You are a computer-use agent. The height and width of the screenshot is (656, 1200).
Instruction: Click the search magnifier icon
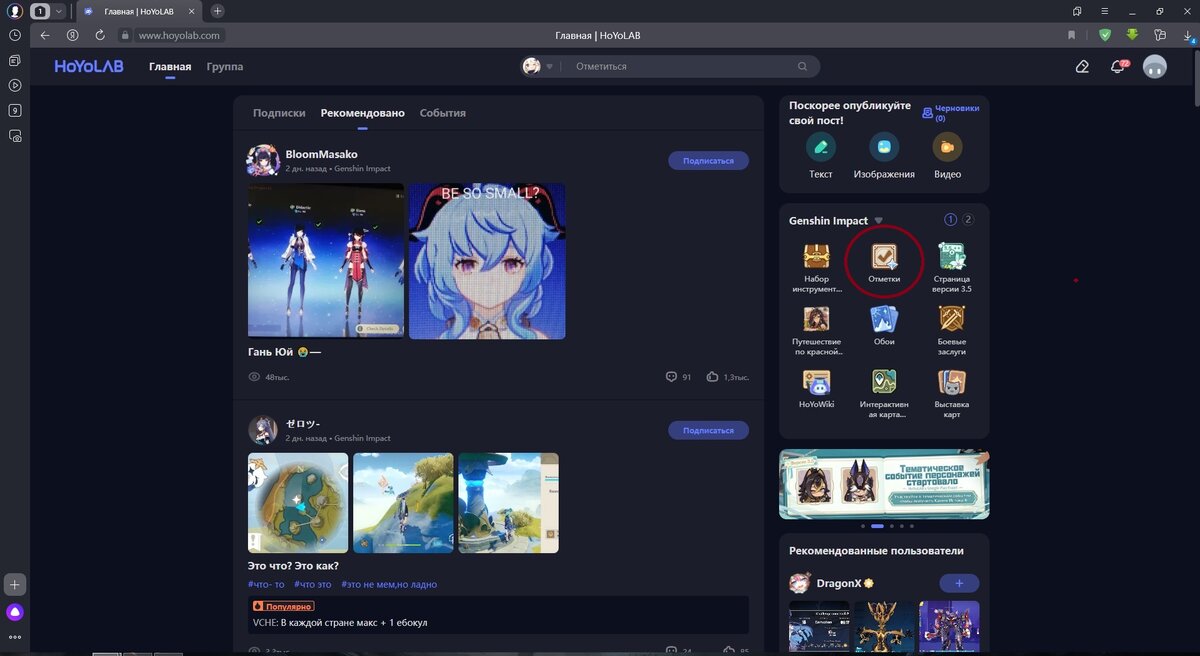tap(802, 66)
